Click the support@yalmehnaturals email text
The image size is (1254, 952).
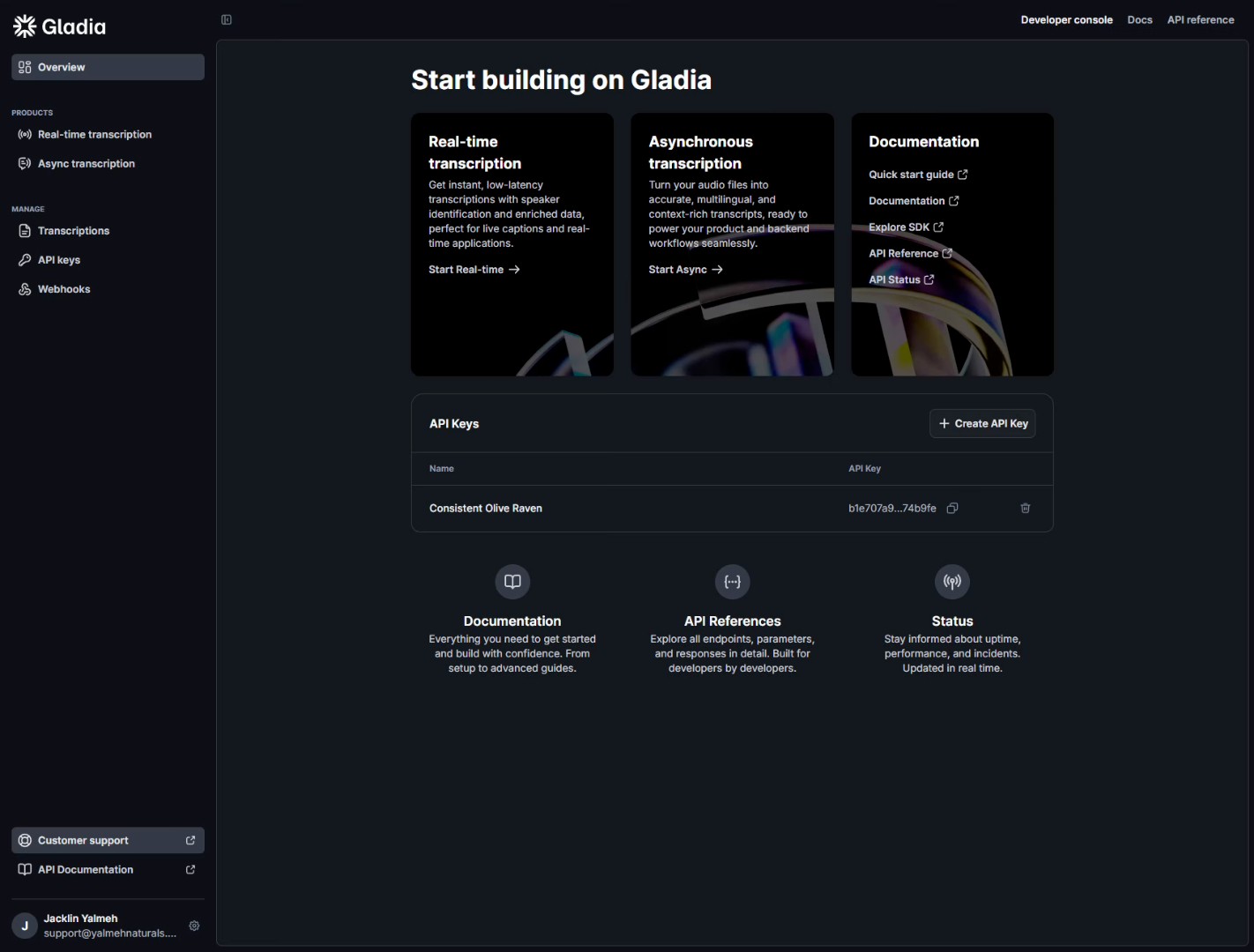click(110, 933)
